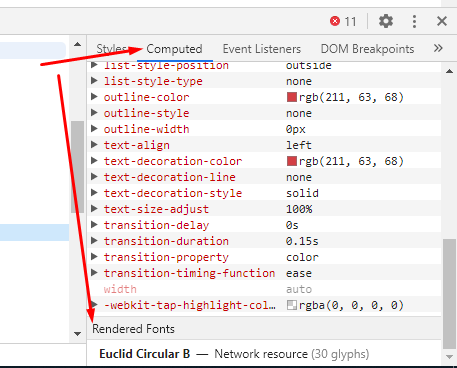Image resolution: width=457 pixels, height=368 pixels.
Task: Expand the transition-duration property
Action: (x=94, y=241)
